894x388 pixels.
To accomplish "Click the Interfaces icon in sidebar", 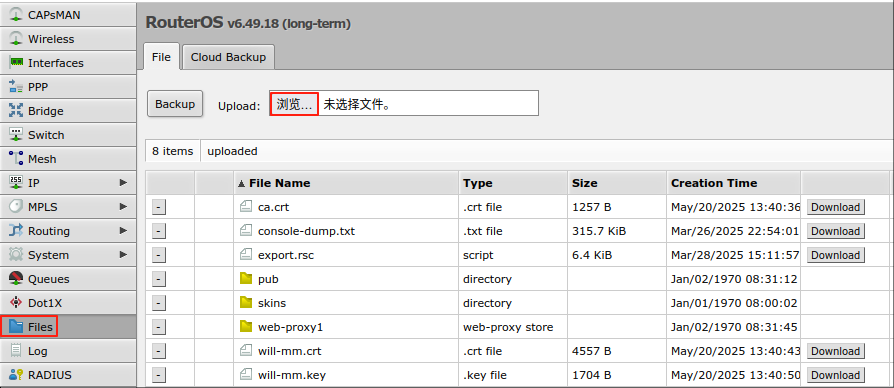I will pos(17,63).
